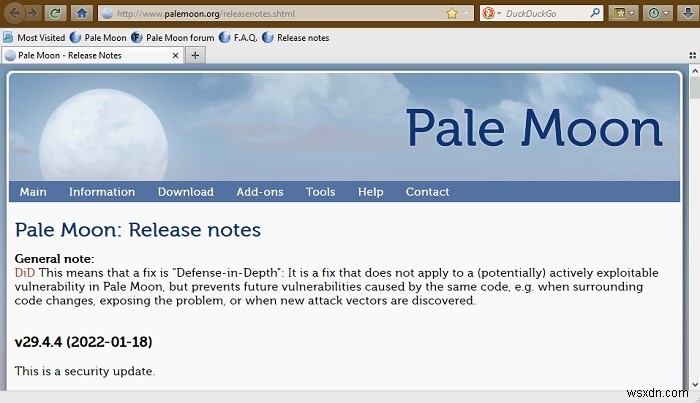Viewport: 700px width, 403px height.
Task: Open Pale Moon forum bookmark
Action: 173,38
